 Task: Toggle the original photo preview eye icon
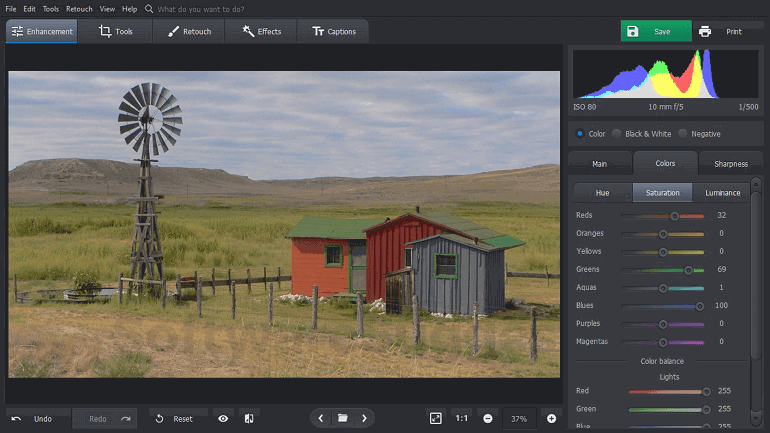[223, 418]
